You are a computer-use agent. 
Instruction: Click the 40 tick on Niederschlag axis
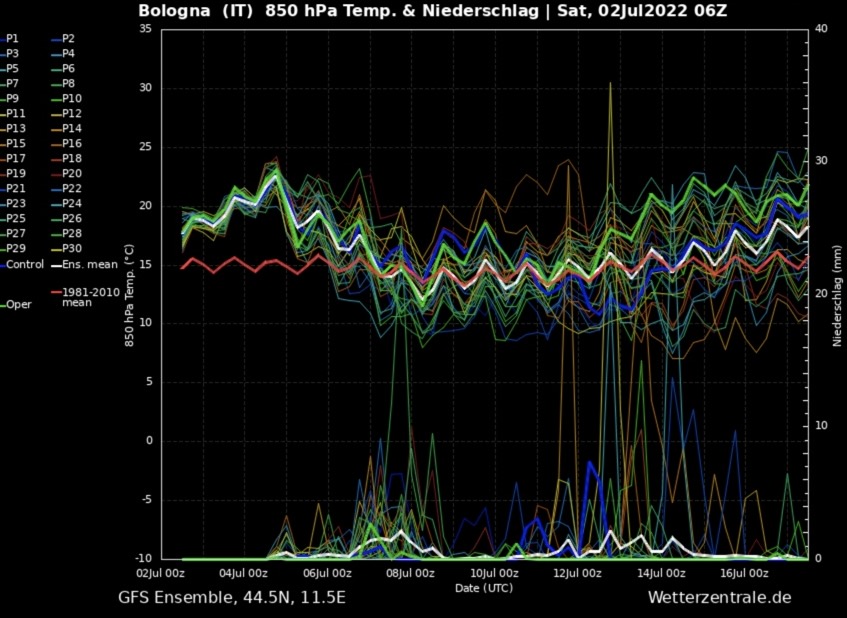point(822,29)
